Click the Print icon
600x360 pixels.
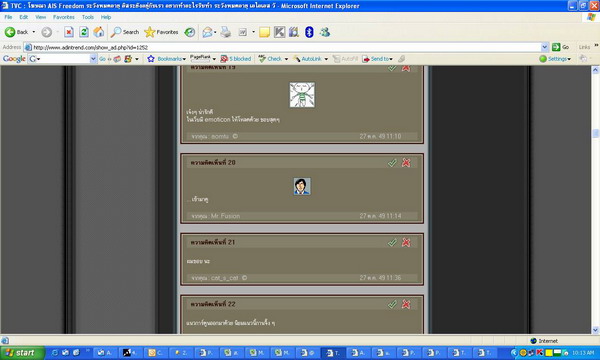[226, 32]
